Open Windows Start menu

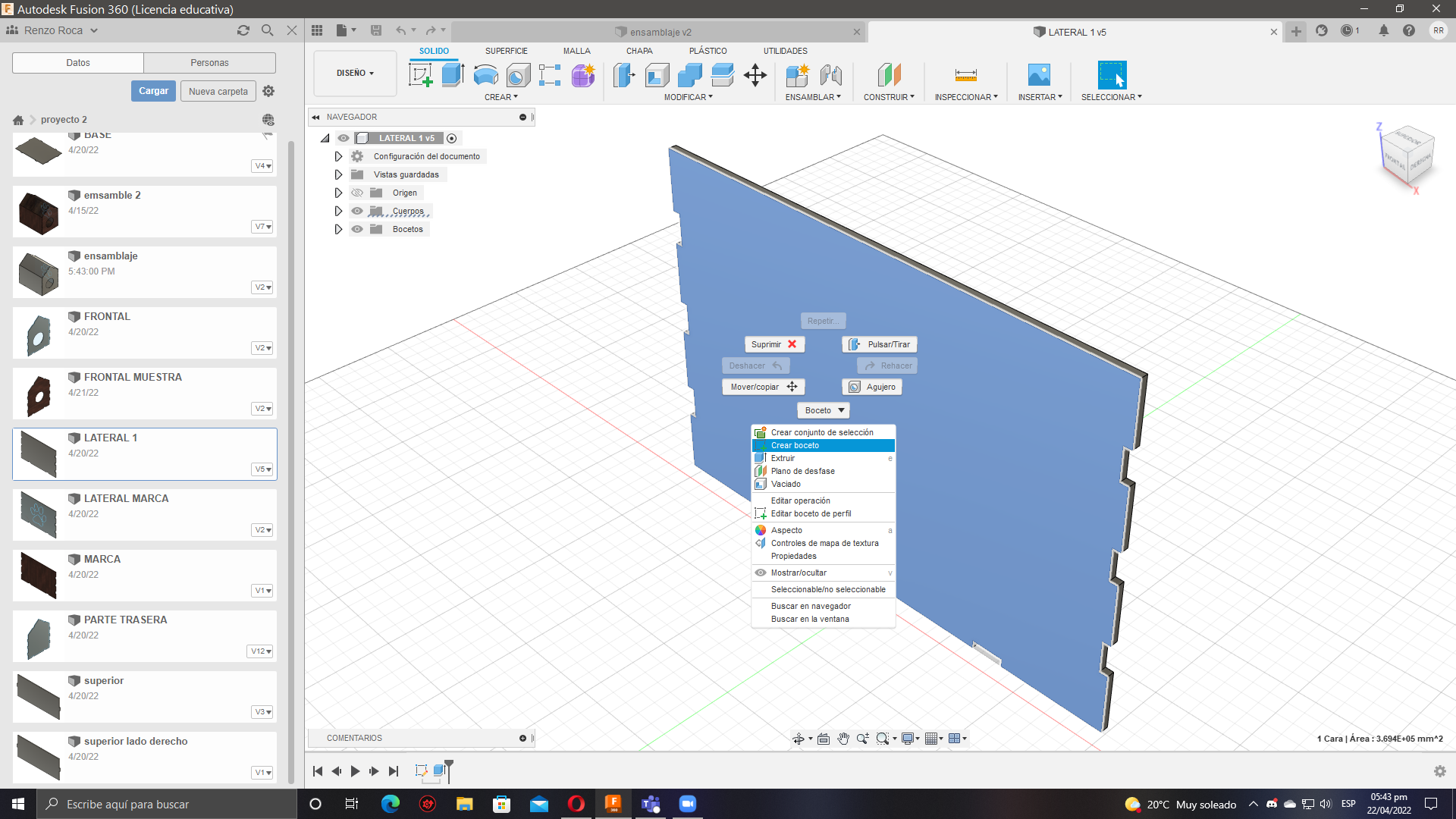[18, 804]
